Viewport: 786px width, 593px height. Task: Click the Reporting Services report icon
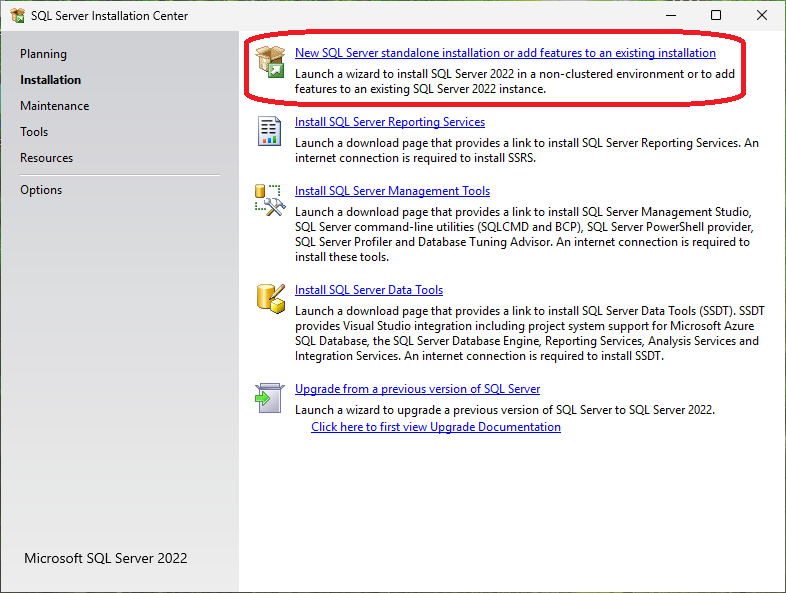coord(270,132)
